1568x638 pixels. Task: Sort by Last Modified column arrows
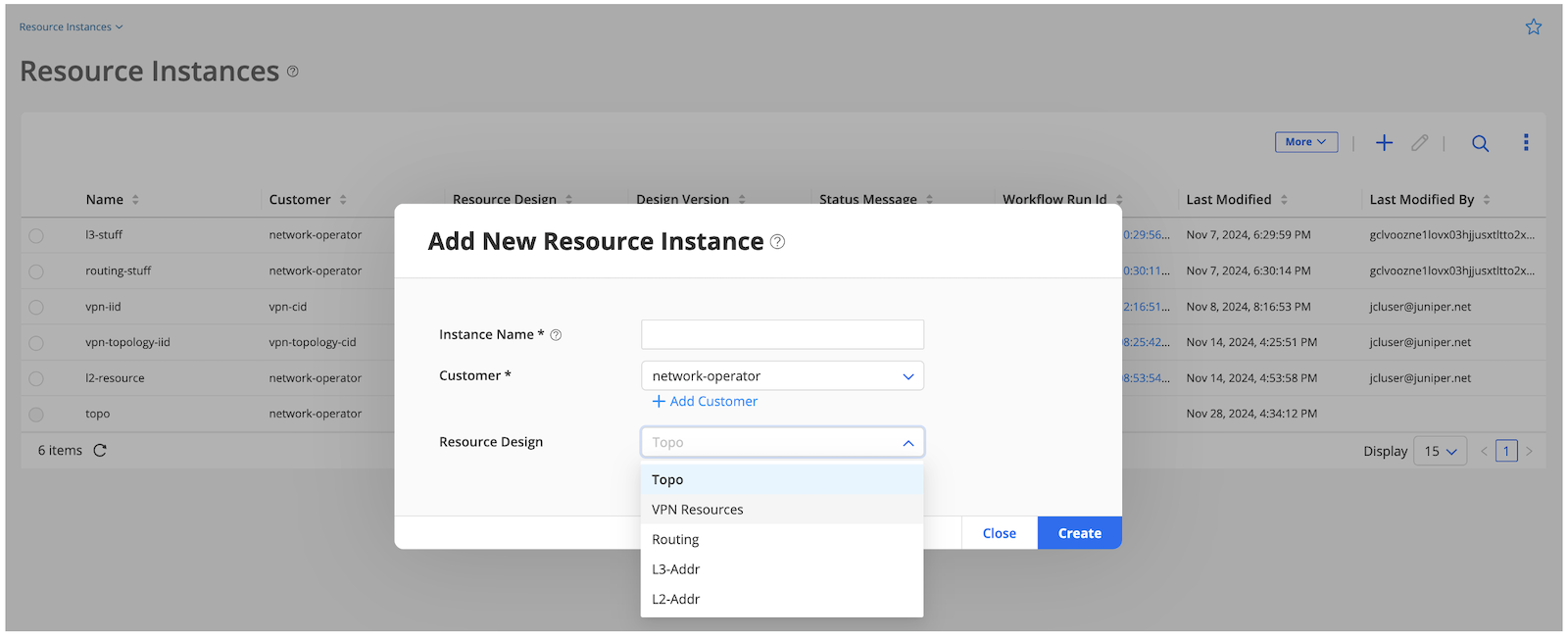click(1284, 200)
